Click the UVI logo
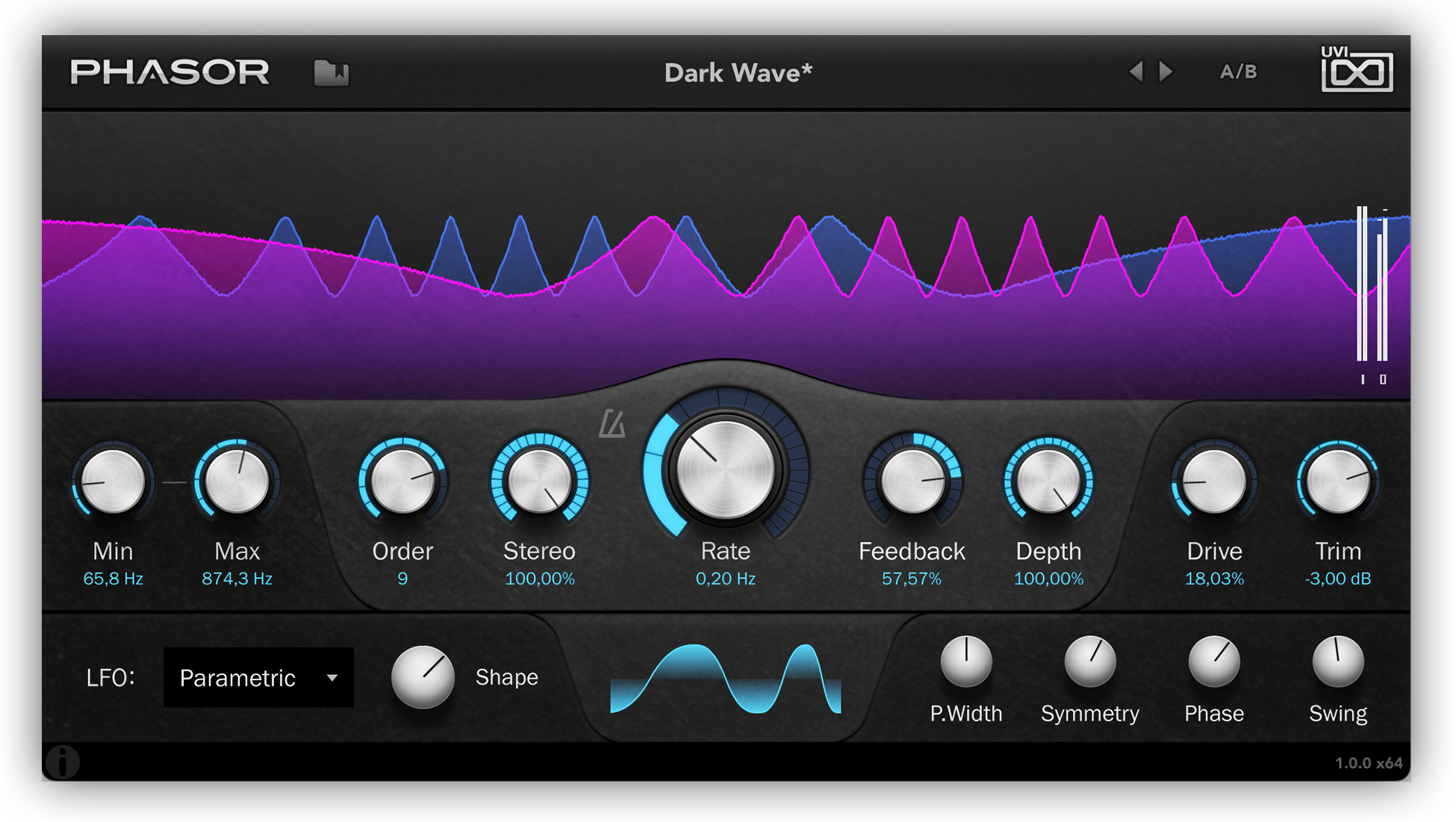The image size is (1456, 822). click(1356, 69)
